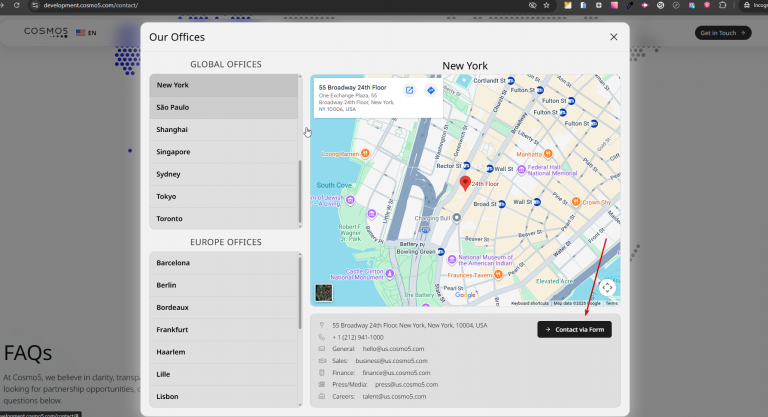The image size is (768, 417).
Task: Click the Get in Touch button
Action: [x=723, y=33]
